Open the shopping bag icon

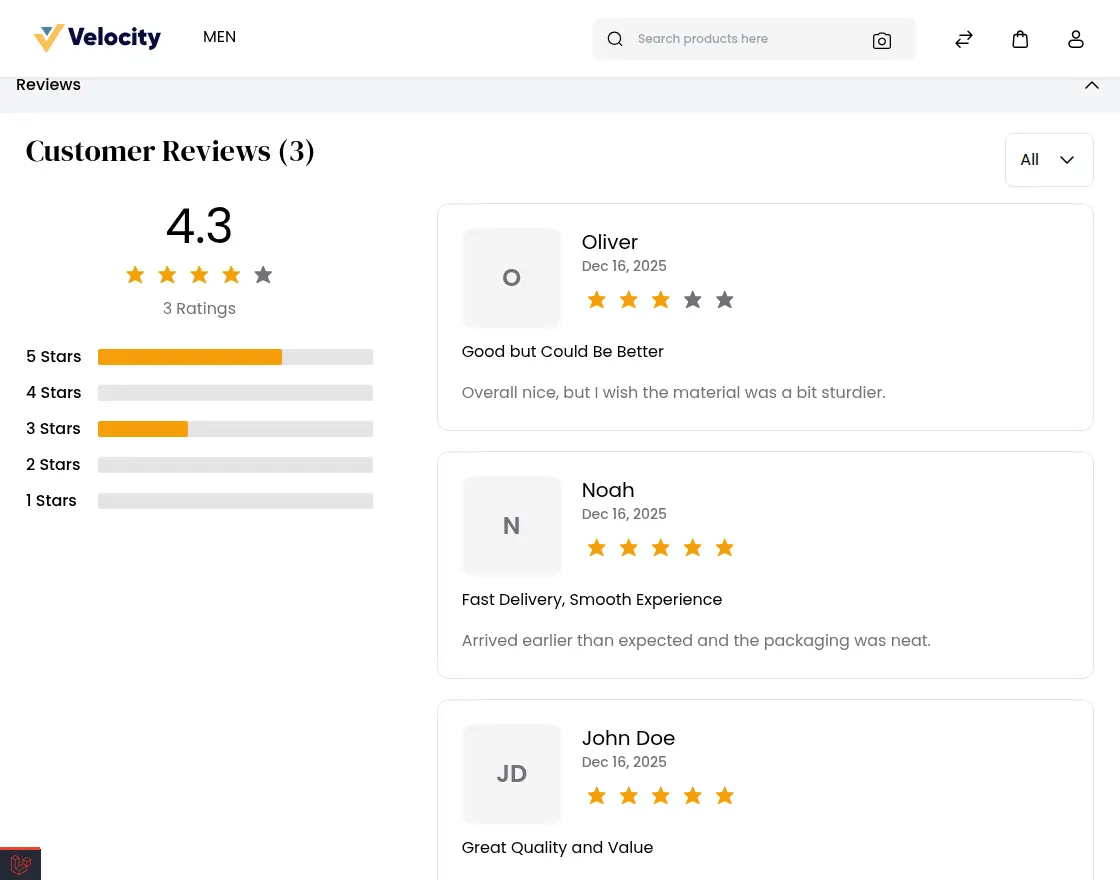[x=1020, y=38]
